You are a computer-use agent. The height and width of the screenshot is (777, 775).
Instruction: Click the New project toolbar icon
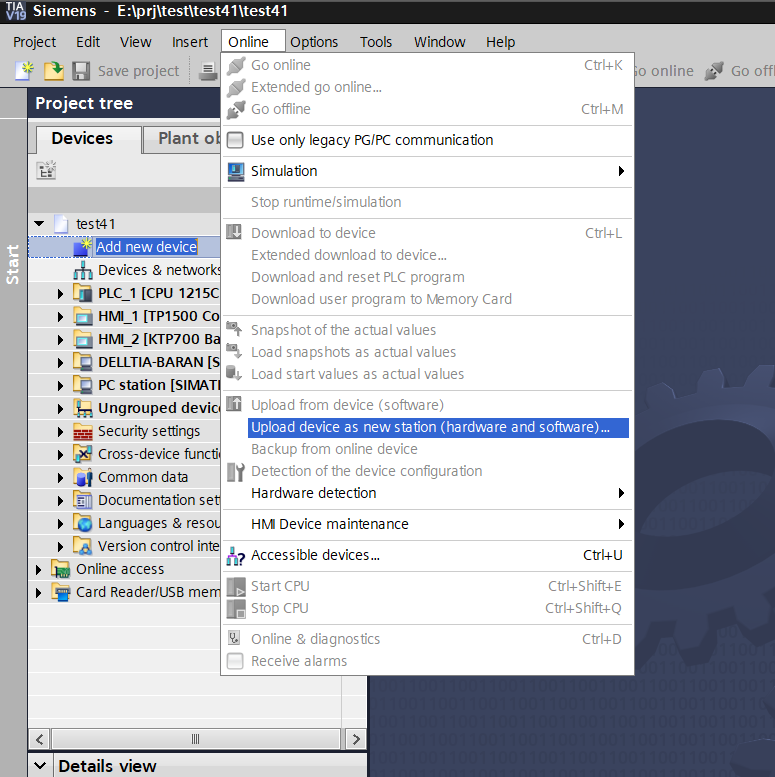tap(24, 71)
